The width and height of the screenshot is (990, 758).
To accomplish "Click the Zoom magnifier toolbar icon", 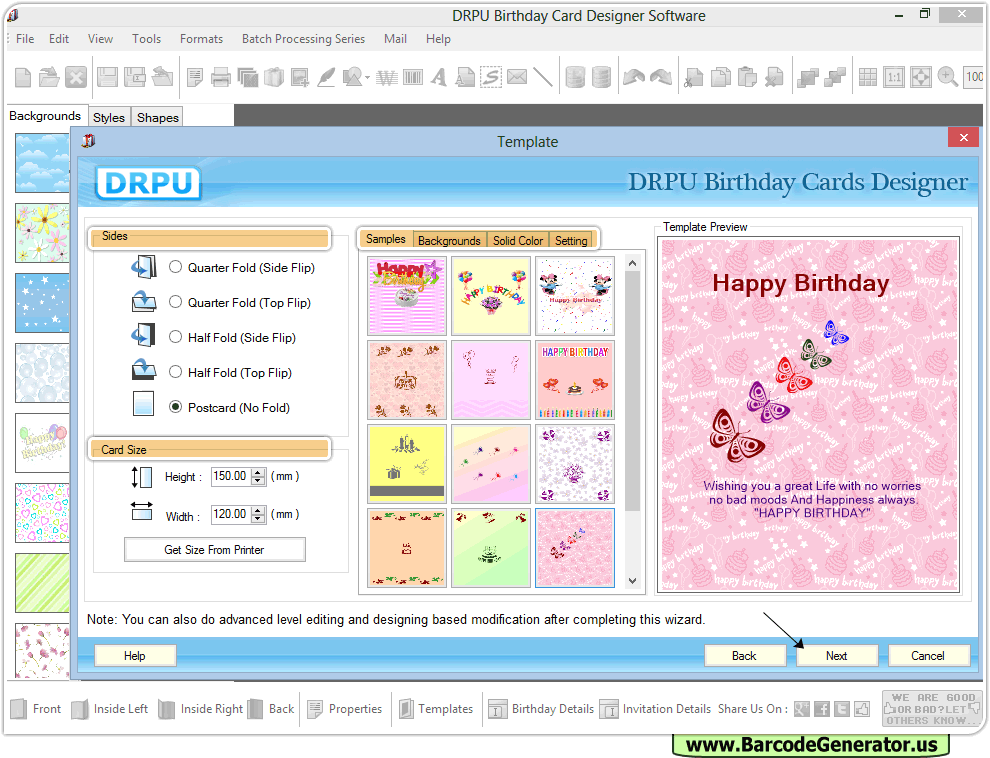I will click(947, 77).
